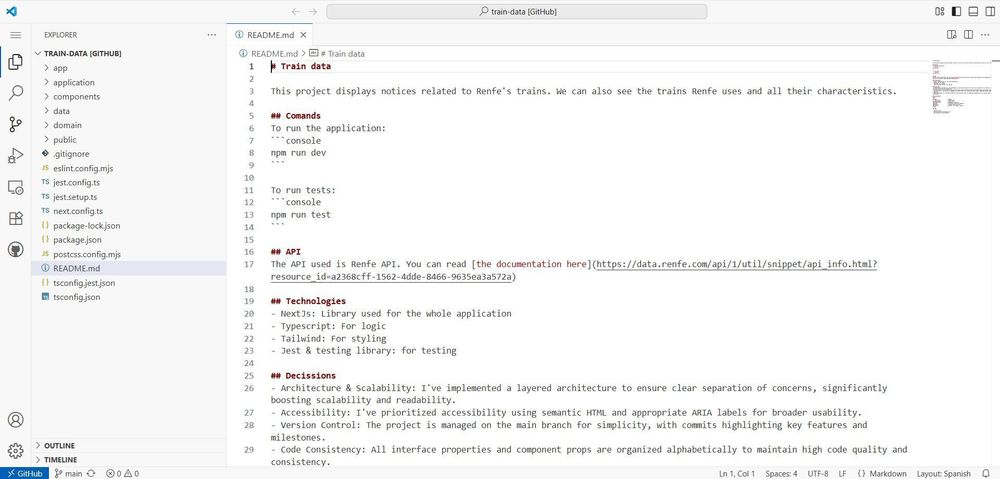The height and width of the screenshot is (479, 1000).
Task: Go forward with the right arrow
Action: 312,11
